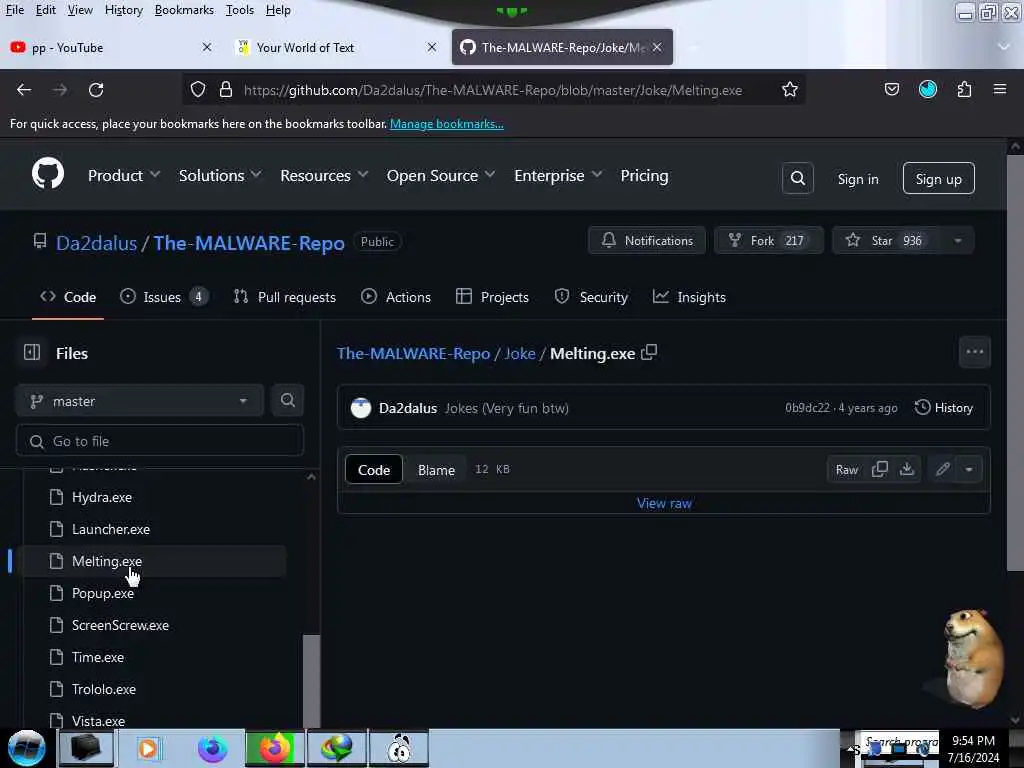This screenshot has width=1024, height=768.
Task: Copy the raw file contents
Action: coord(880,469)
